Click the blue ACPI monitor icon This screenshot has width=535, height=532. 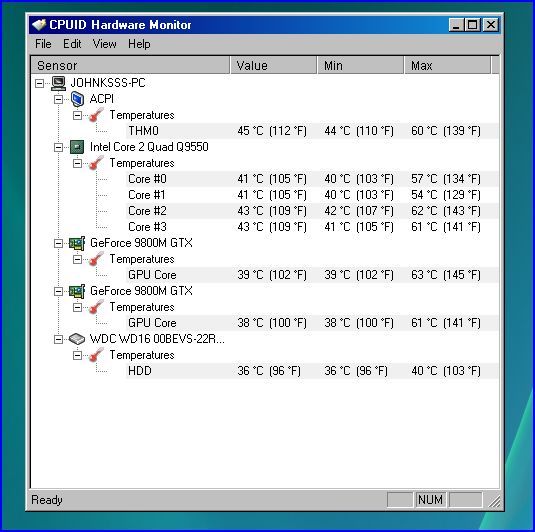coord(77,99)
